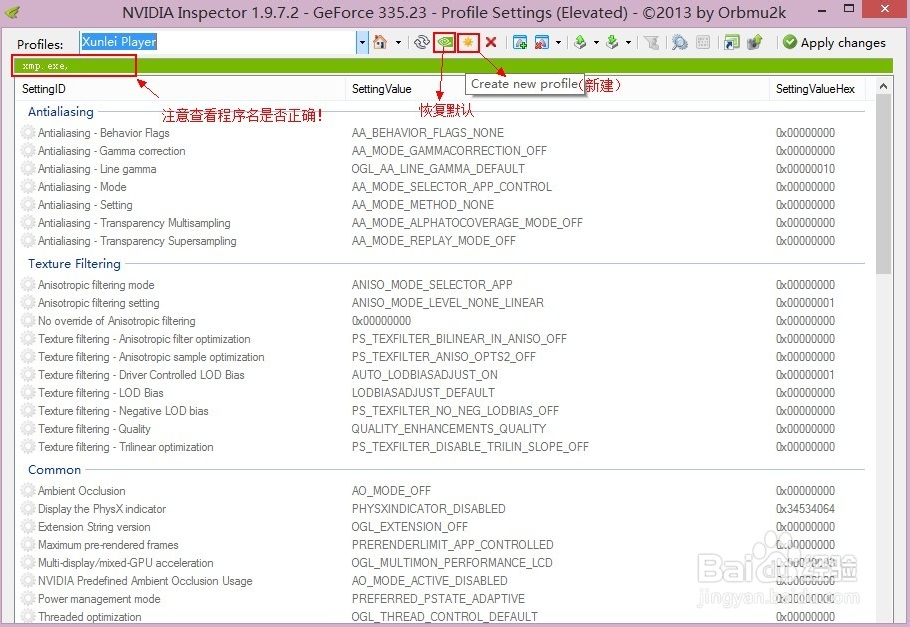Click the gear icon beside Anisotropic filtering mode
Image resolution: width=910 pixels, height=627 pixels.
[x=28, y=284]
